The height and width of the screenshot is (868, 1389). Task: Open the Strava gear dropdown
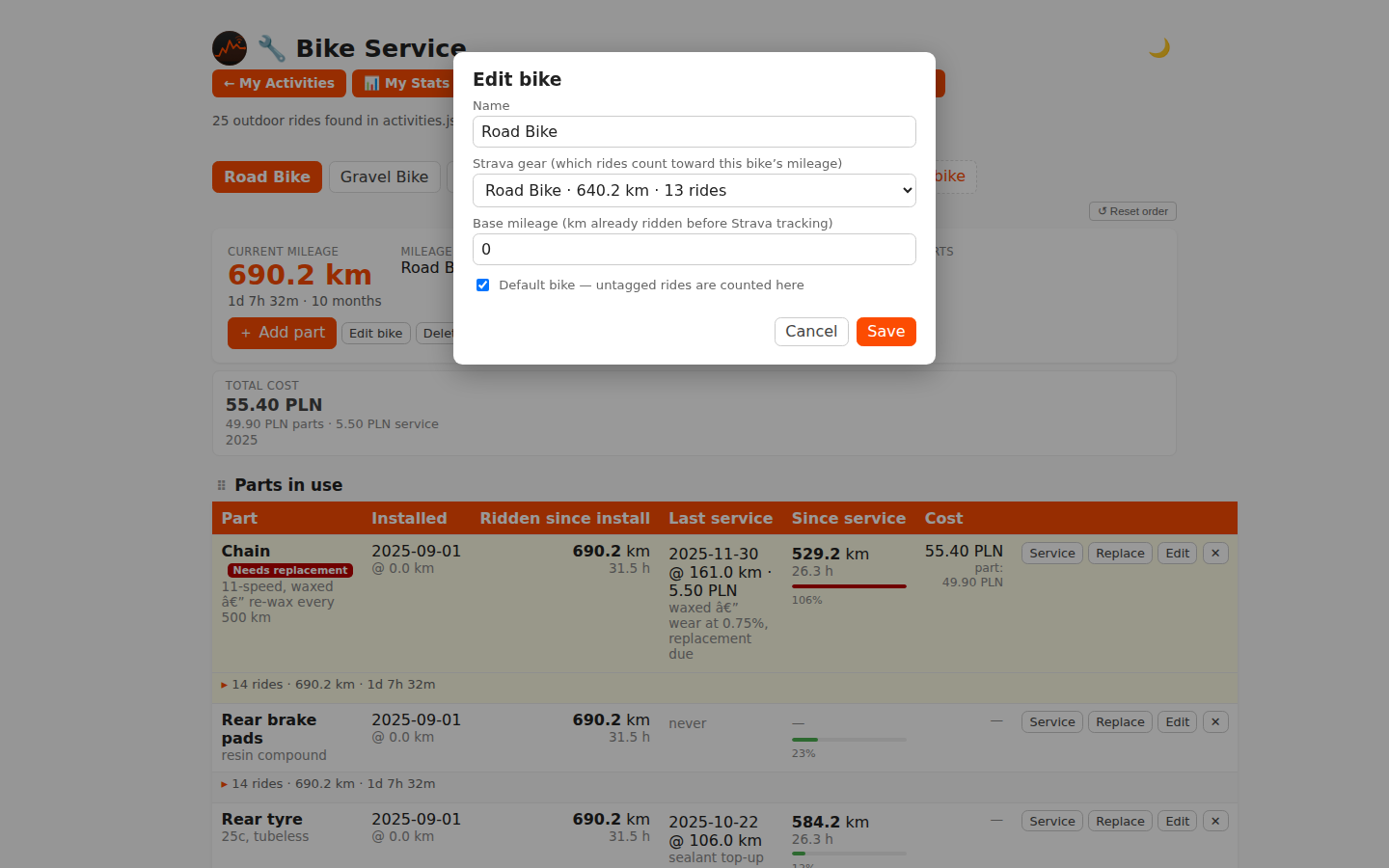click(694, 191)
